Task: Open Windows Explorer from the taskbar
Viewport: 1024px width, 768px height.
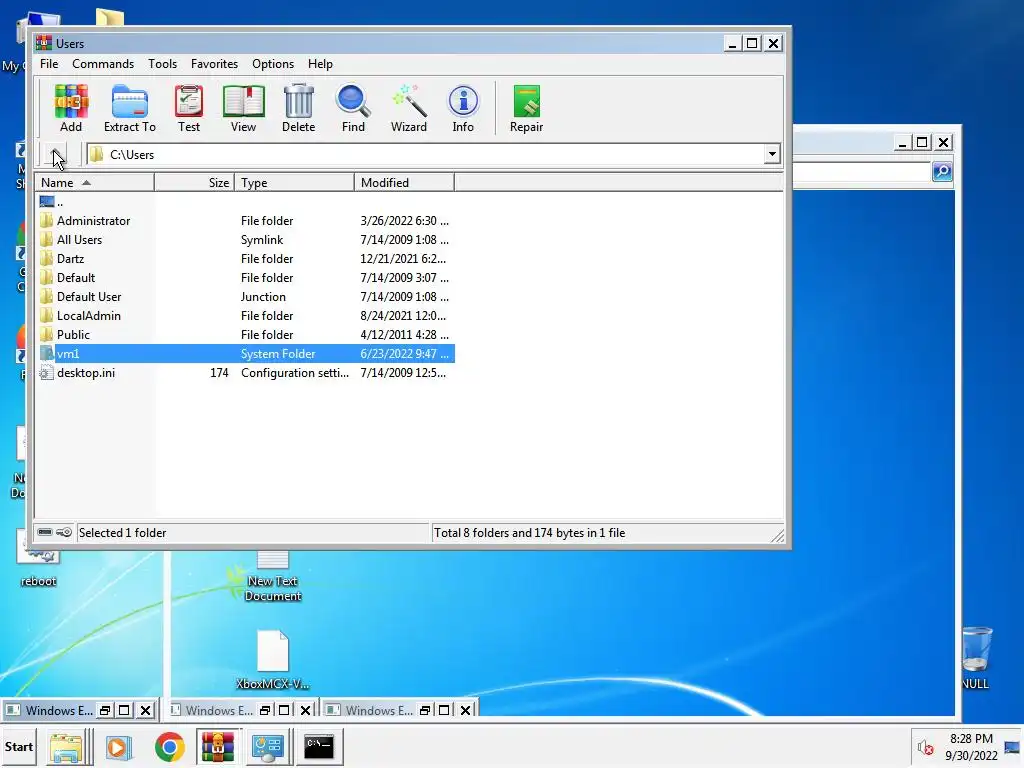Action: (x=66, y=748)
